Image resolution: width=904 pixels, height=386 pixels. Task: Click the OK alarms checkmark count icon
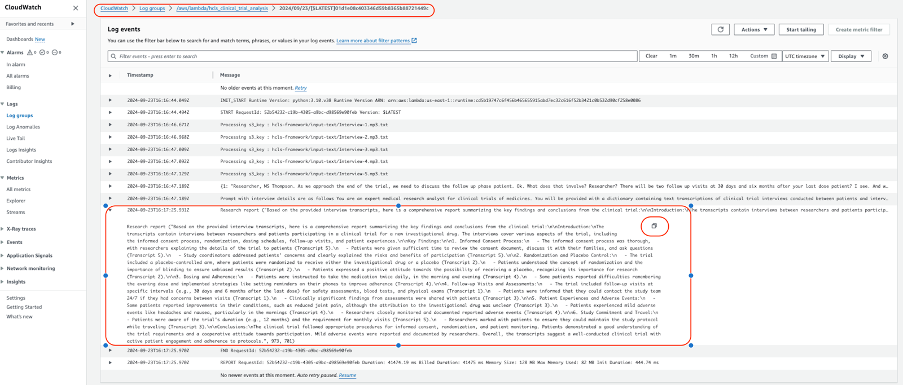[x=43, y=52]
